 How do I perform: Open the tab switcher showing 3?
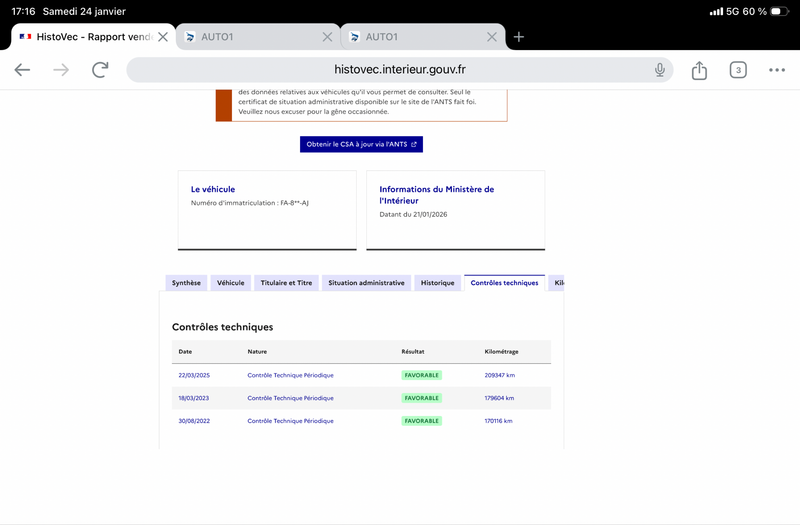[738, 70]
